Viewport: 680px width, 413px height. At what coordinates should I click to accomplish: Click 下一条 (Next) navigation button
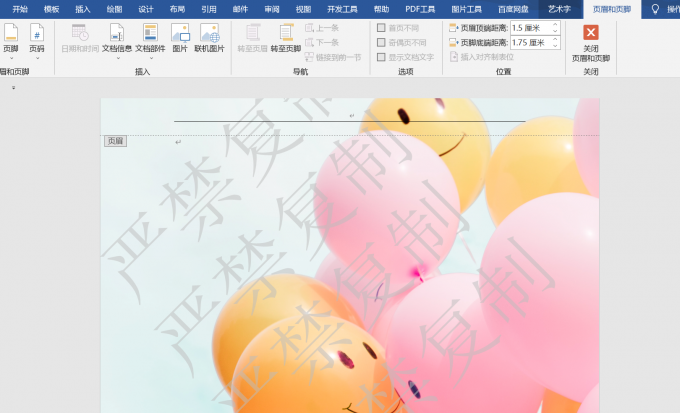click(x=322, y=43)
